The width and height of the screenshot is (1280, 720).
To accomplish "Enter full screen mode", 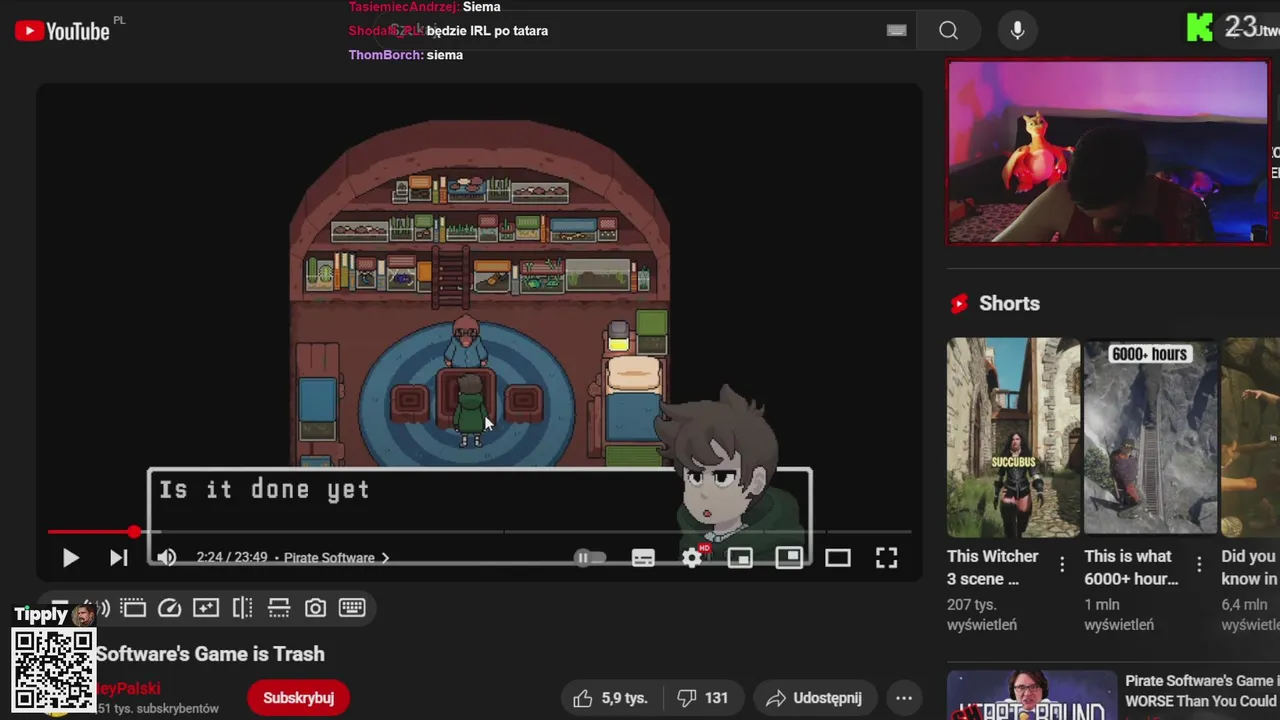I will click(x=887, y=558).
